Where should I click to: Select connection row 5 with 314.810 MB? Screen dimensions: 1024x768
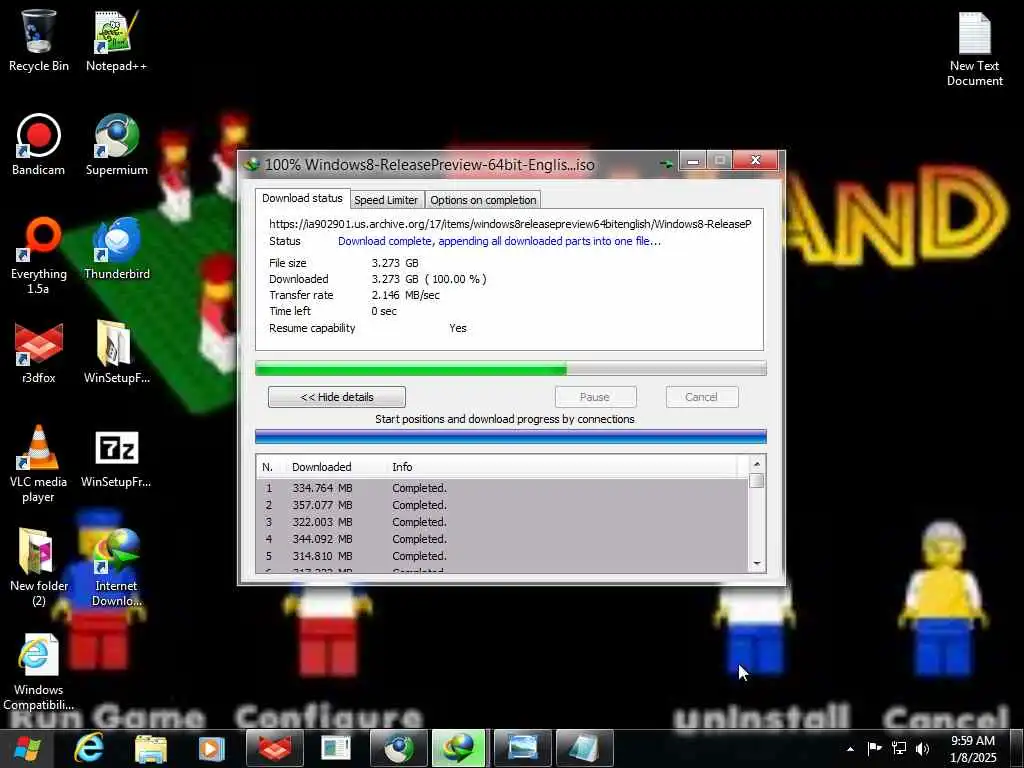pos(502,556)
